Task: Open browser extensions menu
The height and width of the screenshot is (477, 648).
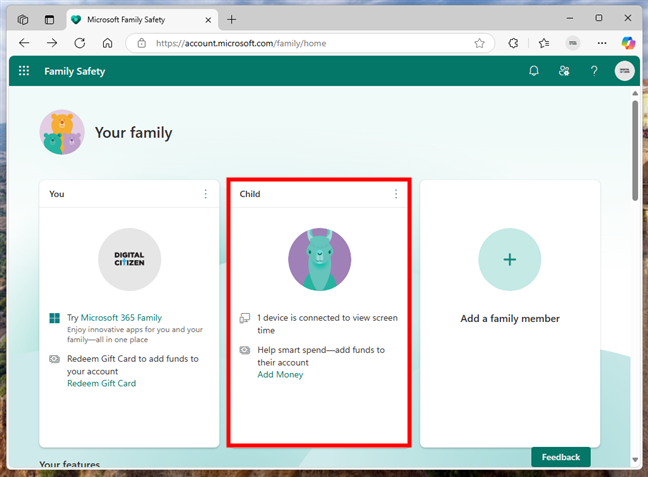Action: coord(513,43)
